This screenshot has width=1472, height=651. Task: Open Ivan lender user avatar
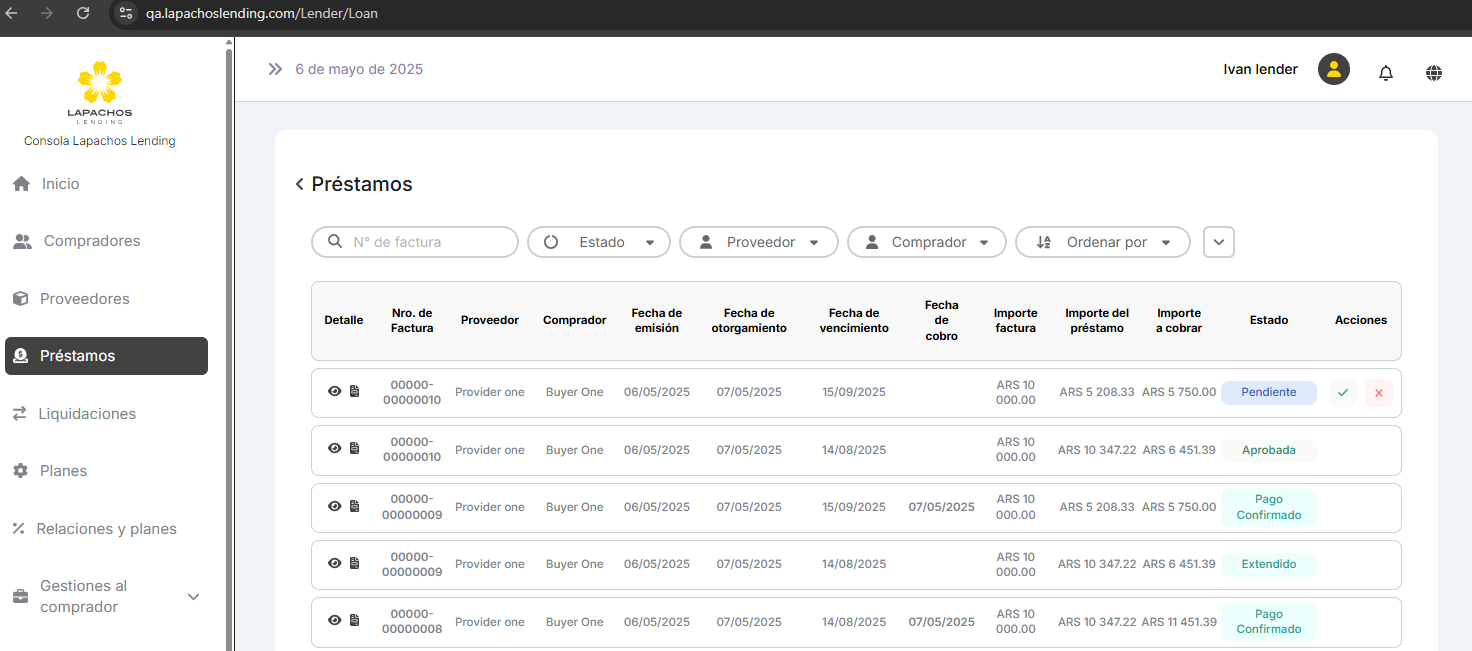(x=1334, y=69)
